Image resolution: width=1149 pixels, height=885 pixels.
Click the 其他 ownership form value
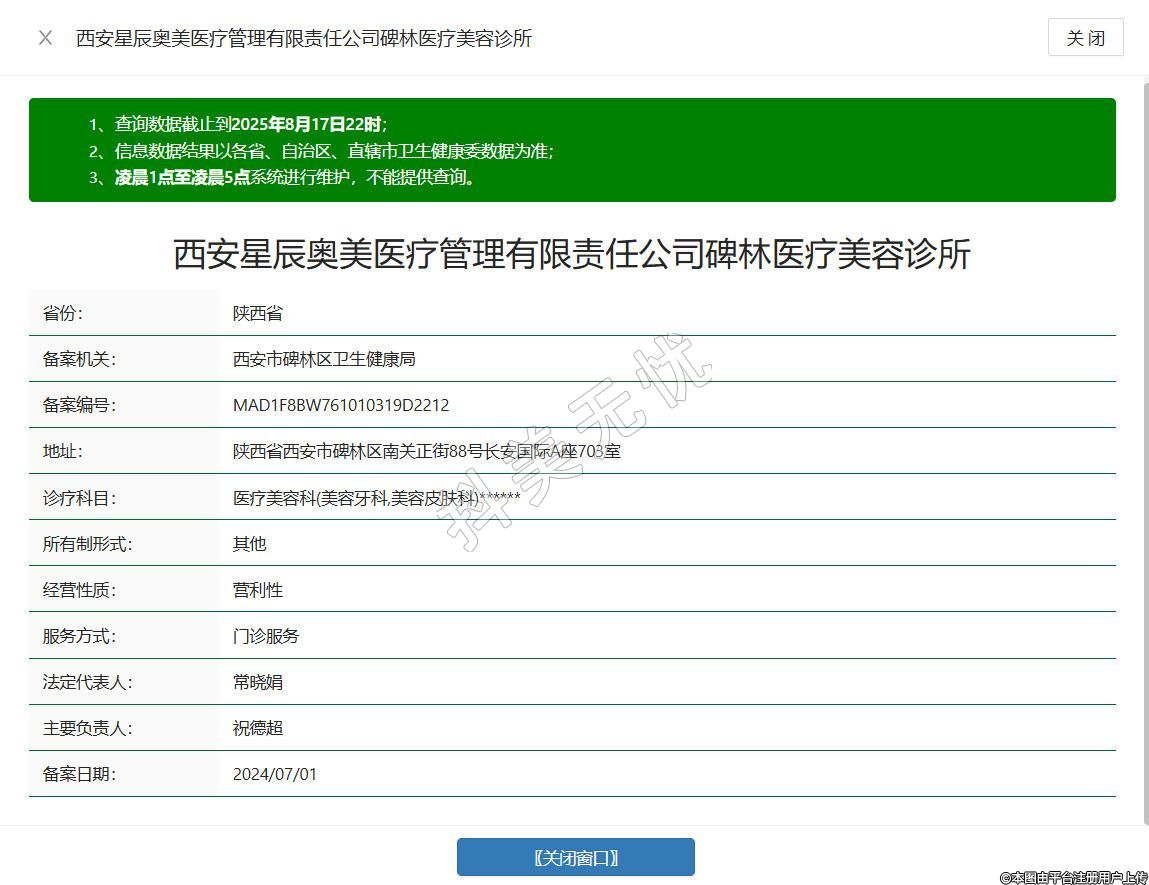(250, 544)
